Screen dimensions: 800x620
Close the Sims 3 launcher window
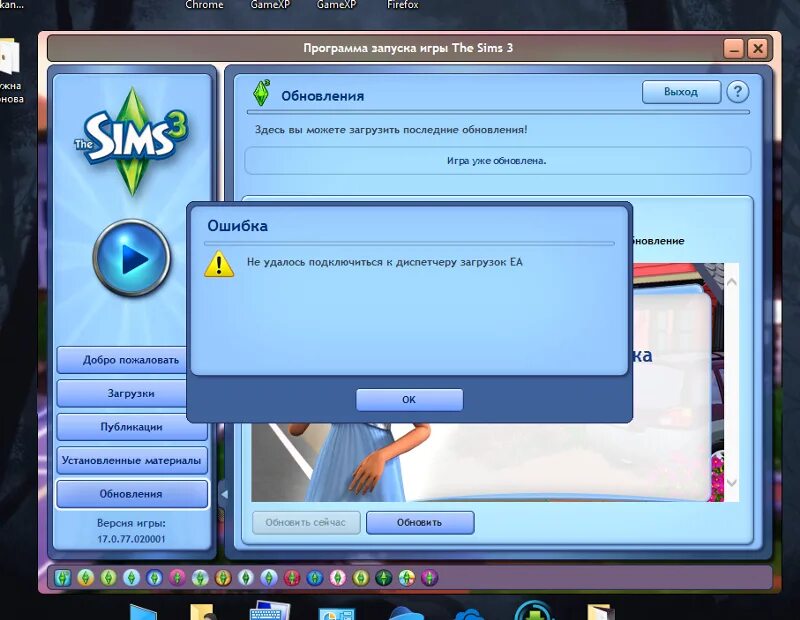coord(758,48)
